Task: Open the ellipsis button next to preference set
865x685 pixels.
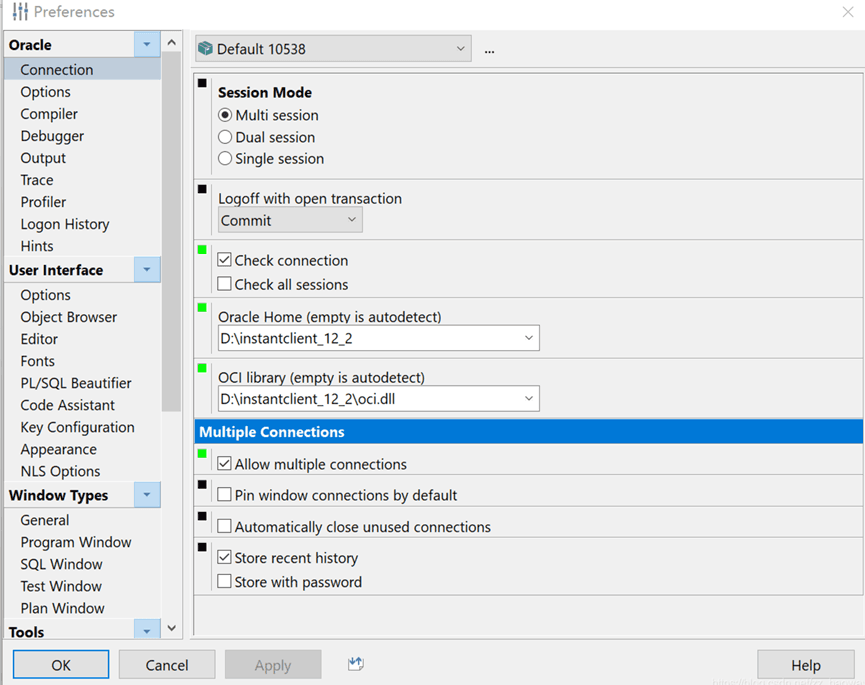Action: [489, 50]
